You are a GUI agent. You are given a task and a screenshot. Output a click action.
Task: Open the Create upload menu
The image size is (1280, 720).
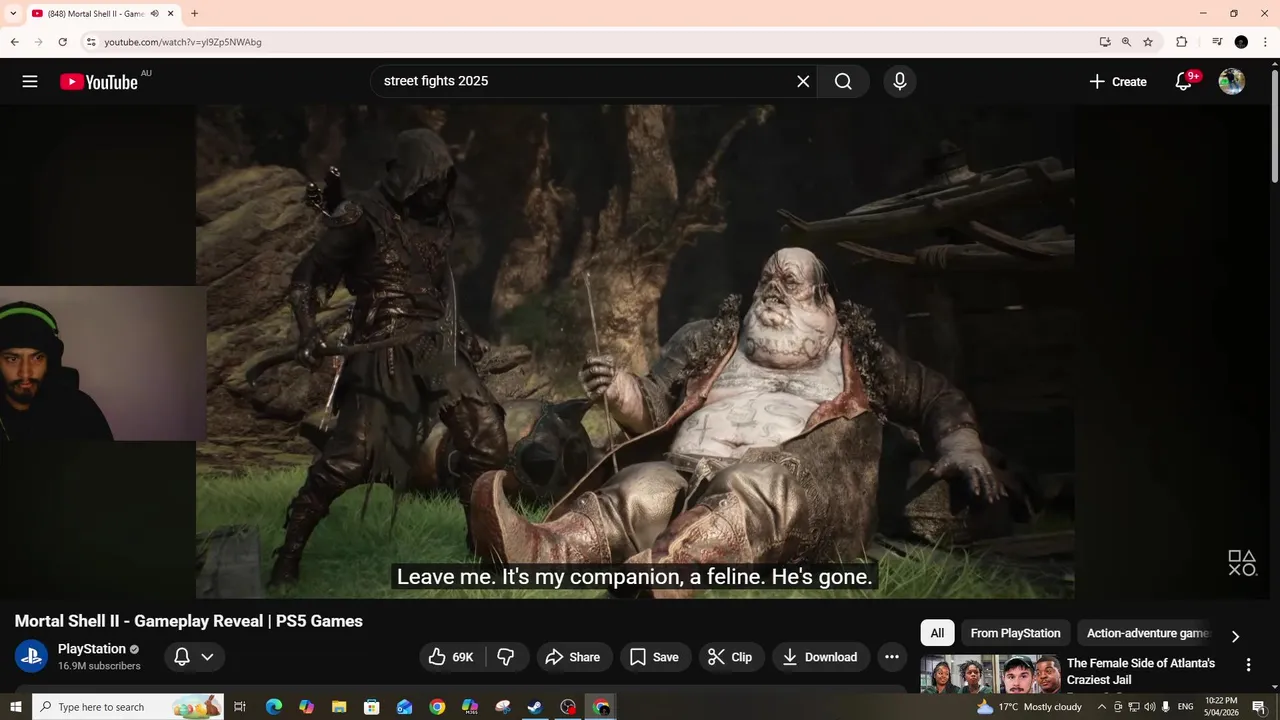[x=1118, y=82]
